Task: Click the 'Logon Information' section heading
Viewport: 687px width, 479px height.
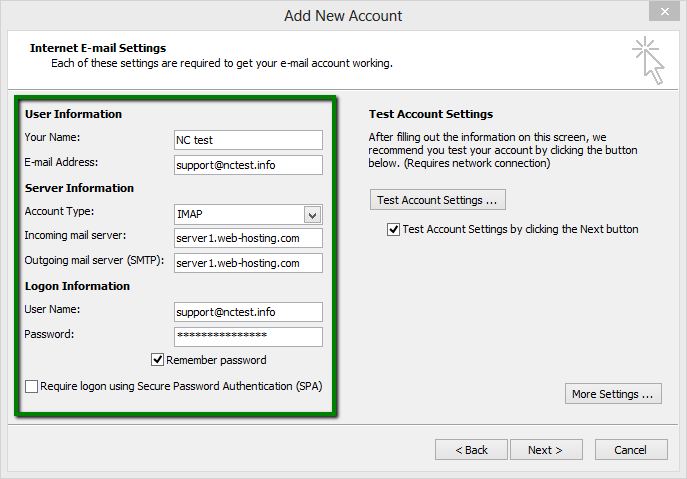Action: point(77,286)
